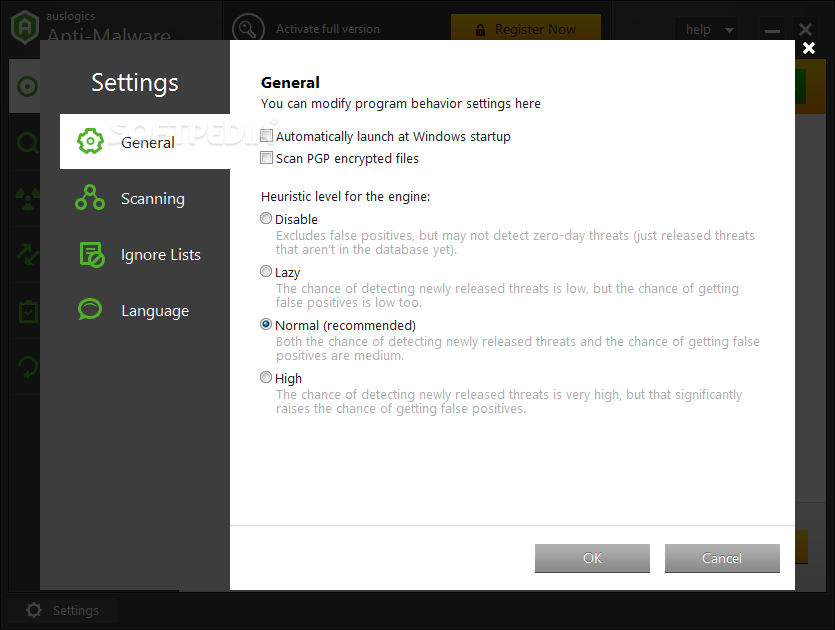The image size is (835, 630).
Task: Click the green gear General icon
Action: tap(90, 141)
